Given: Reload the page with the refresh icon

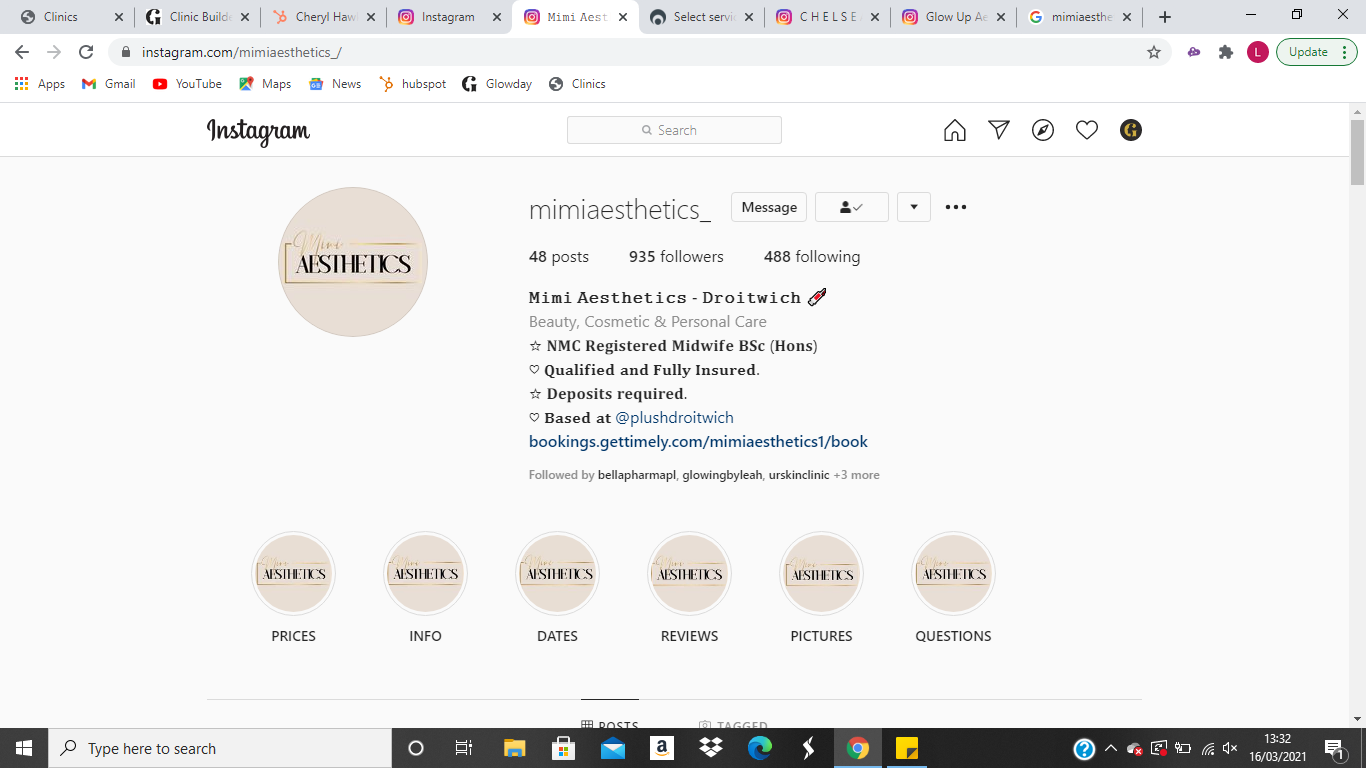Looking at the screenshot, I should coord(86,52).
